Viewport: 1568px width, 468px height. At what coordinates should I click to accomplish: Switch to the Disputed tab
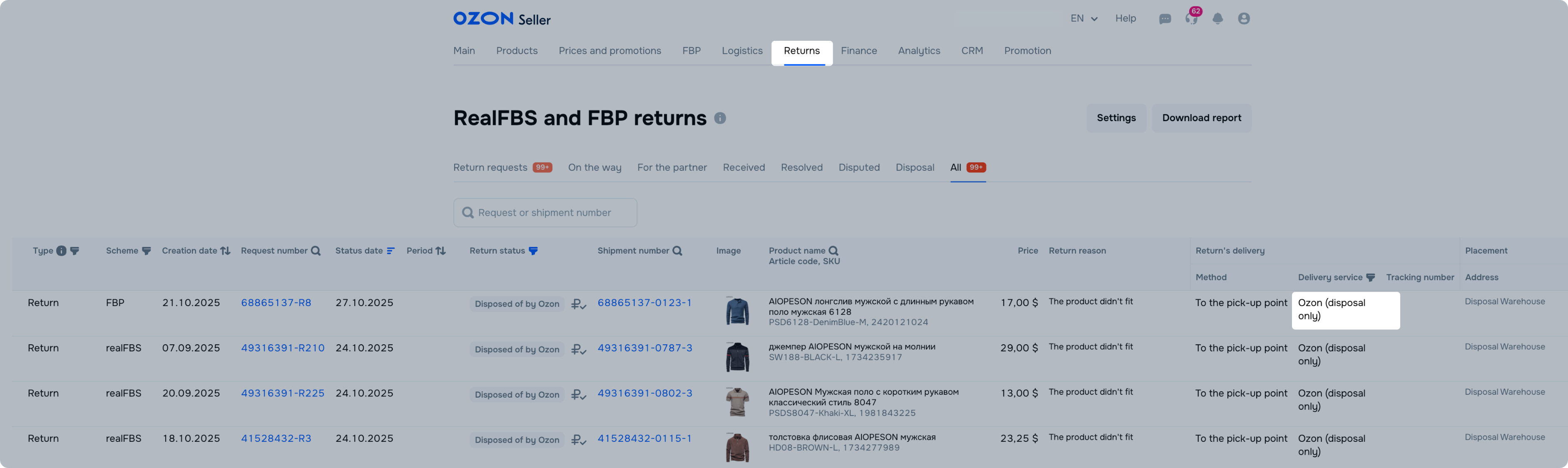pyautogui.click(x=859, y=167)
